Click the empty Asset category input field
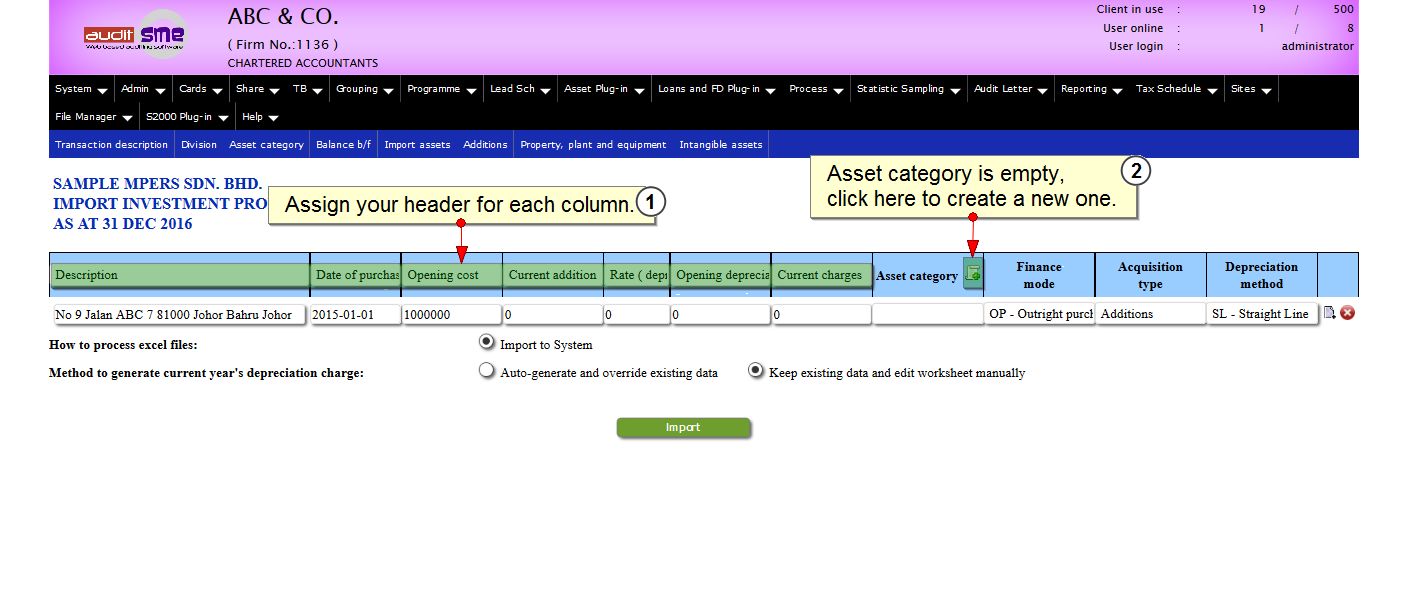This screenshot has height=611, width=1408. 927,314
